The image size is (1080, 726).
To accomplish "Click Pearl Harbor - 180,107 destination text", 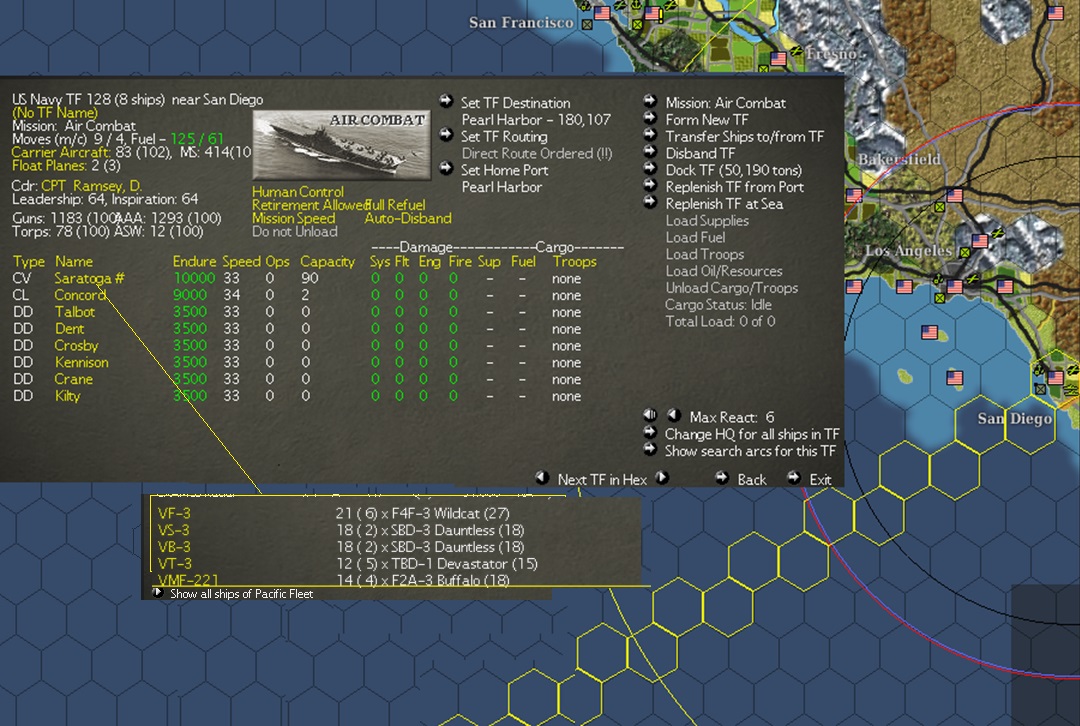I will point(536,120).
